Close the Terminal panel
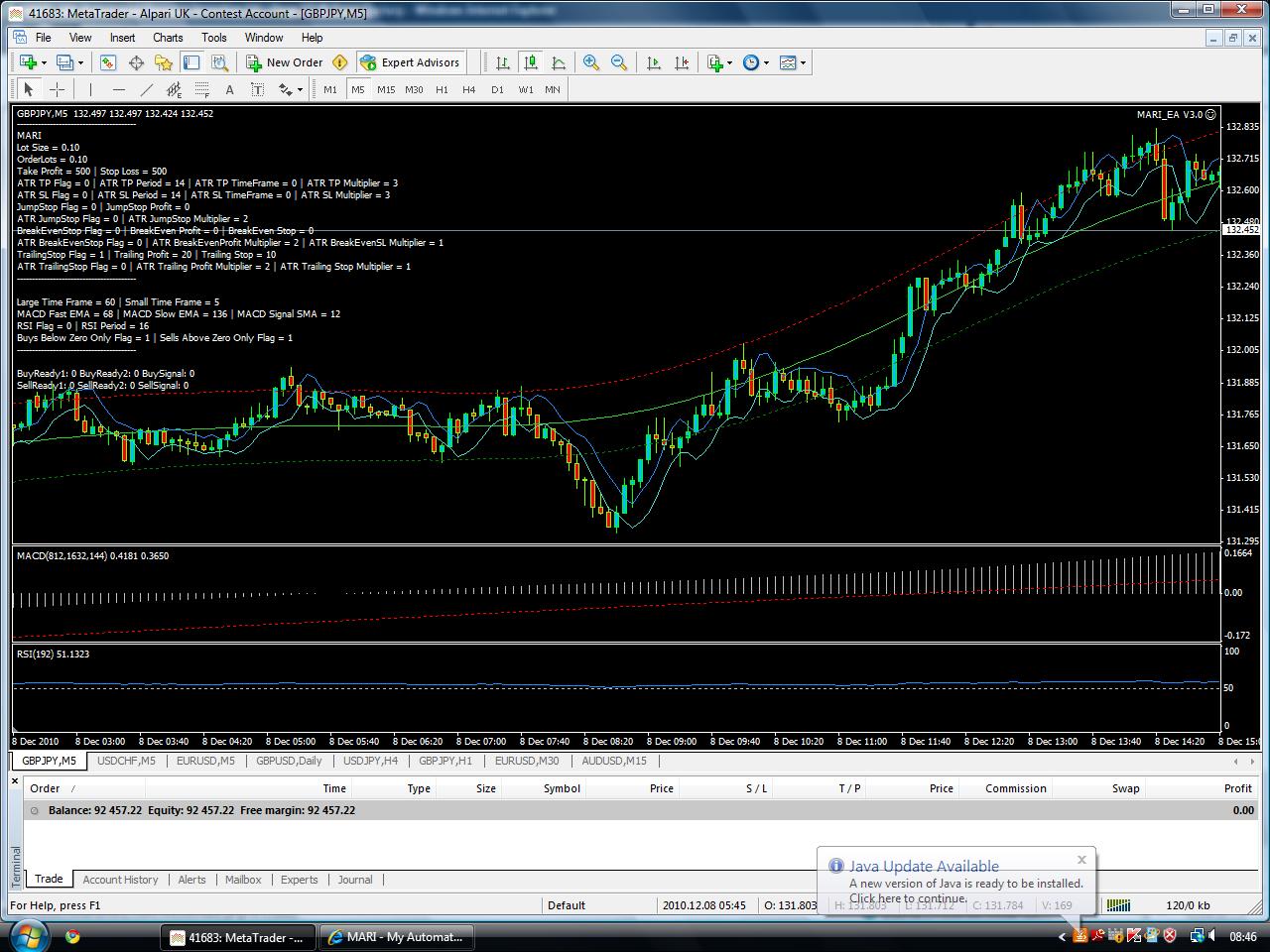This screenshot has height=952, width=1270. click(x=15, y=781)
